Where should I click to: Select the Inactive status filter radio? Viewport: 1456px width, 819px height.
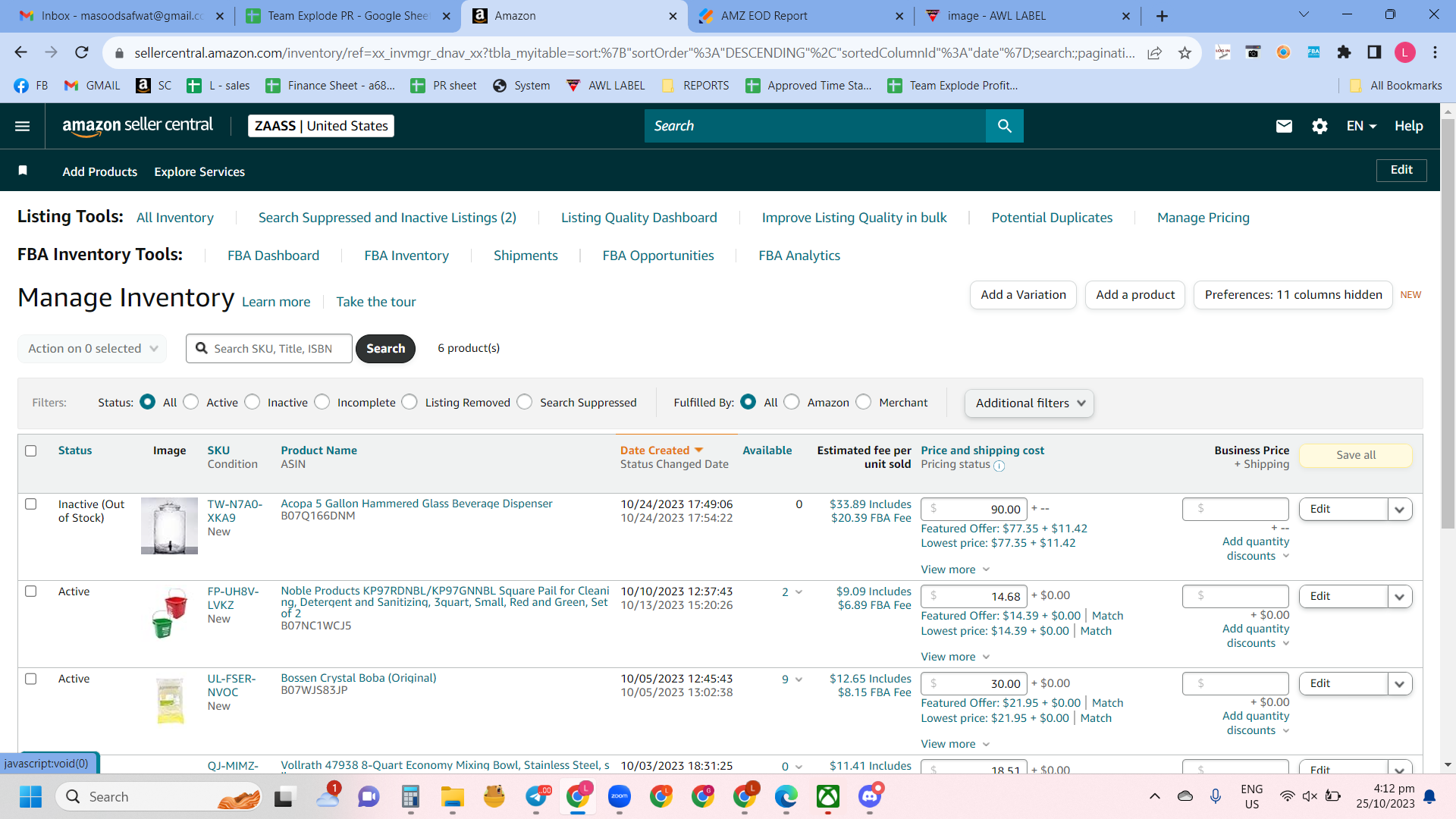click(x=253, y=402)
